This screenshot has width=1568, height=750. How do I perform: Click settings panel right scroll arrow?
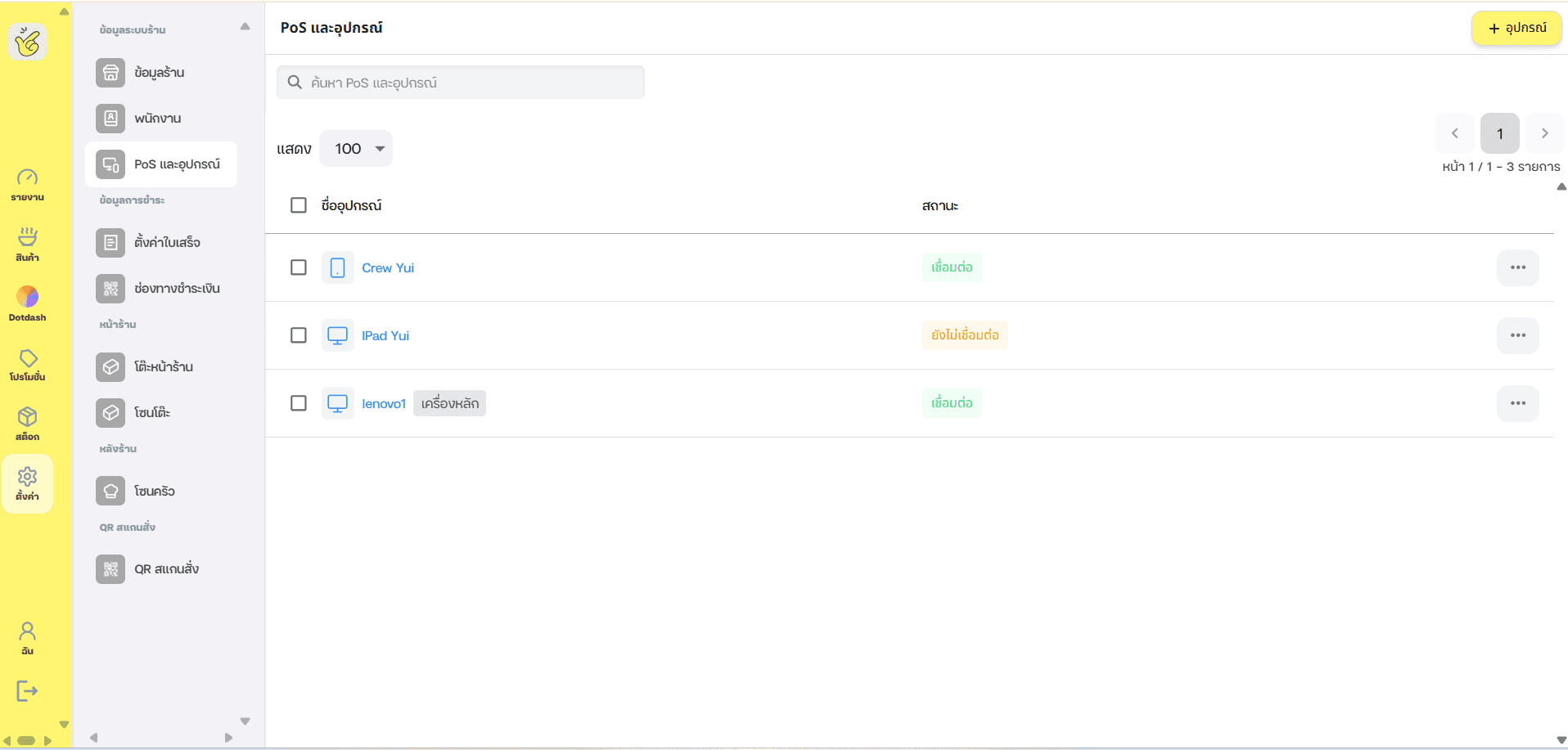pyautogui.click(x=228, y=738)
